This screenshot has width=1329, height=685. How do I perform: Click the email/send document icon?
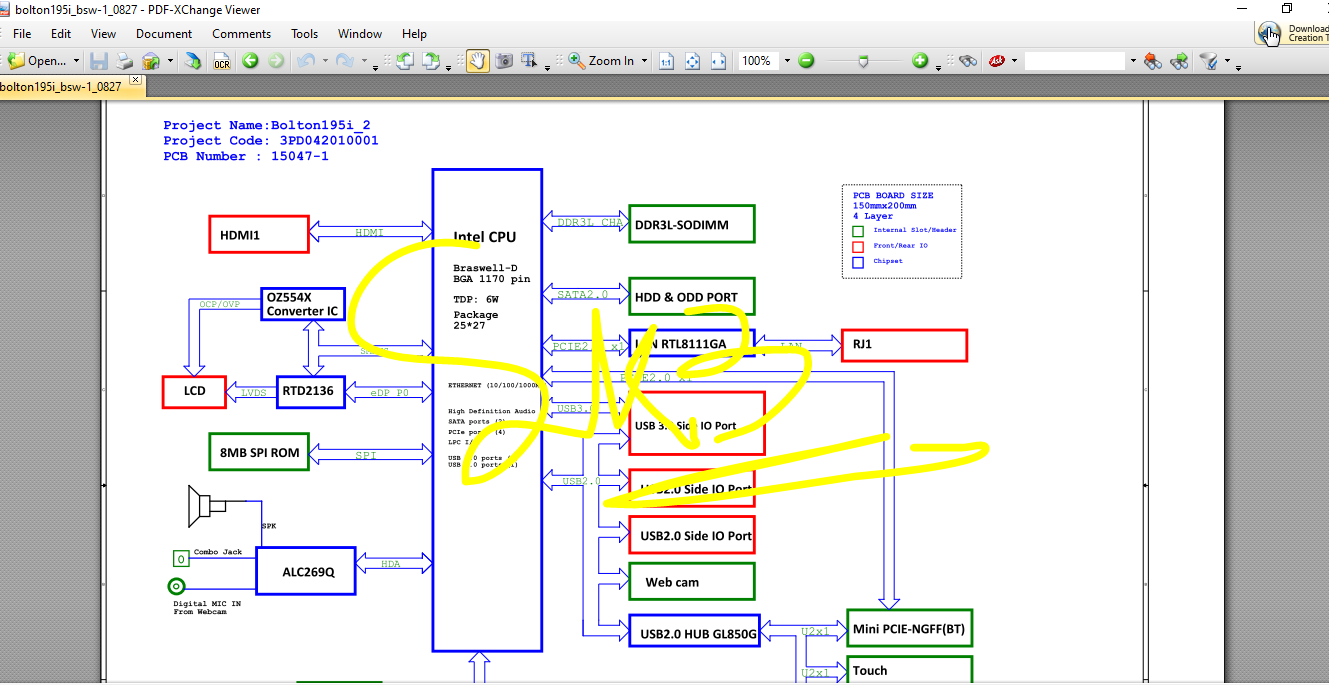[151, 61]
